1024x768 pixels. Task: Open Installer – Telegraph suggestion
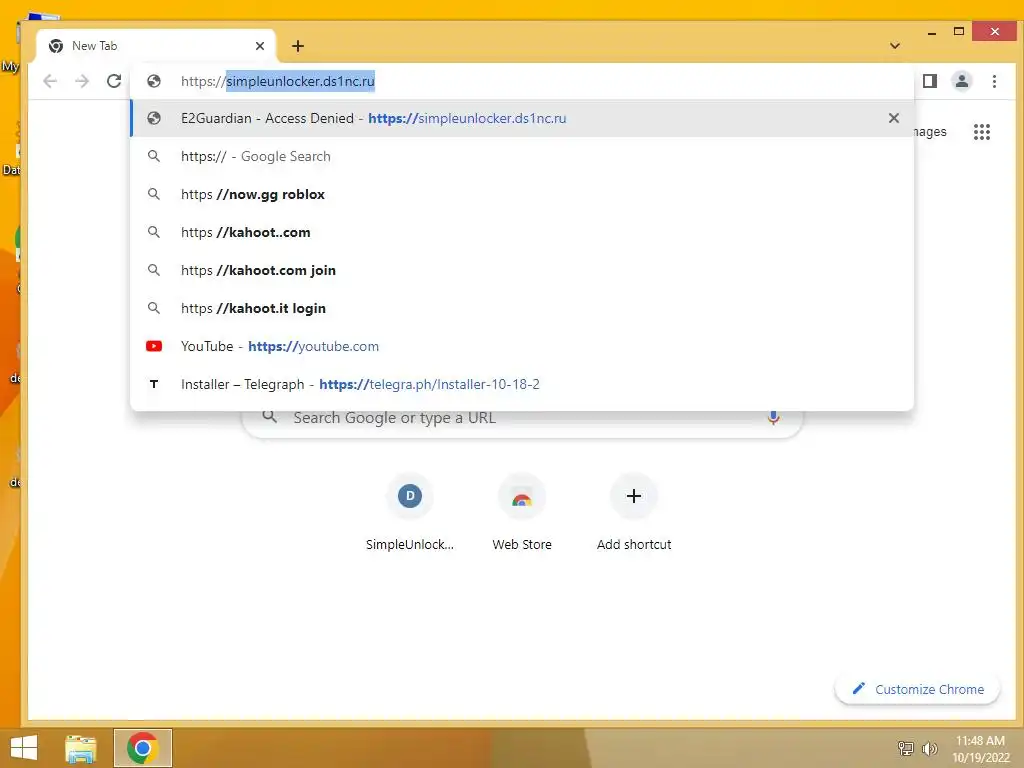click(522, 384)
